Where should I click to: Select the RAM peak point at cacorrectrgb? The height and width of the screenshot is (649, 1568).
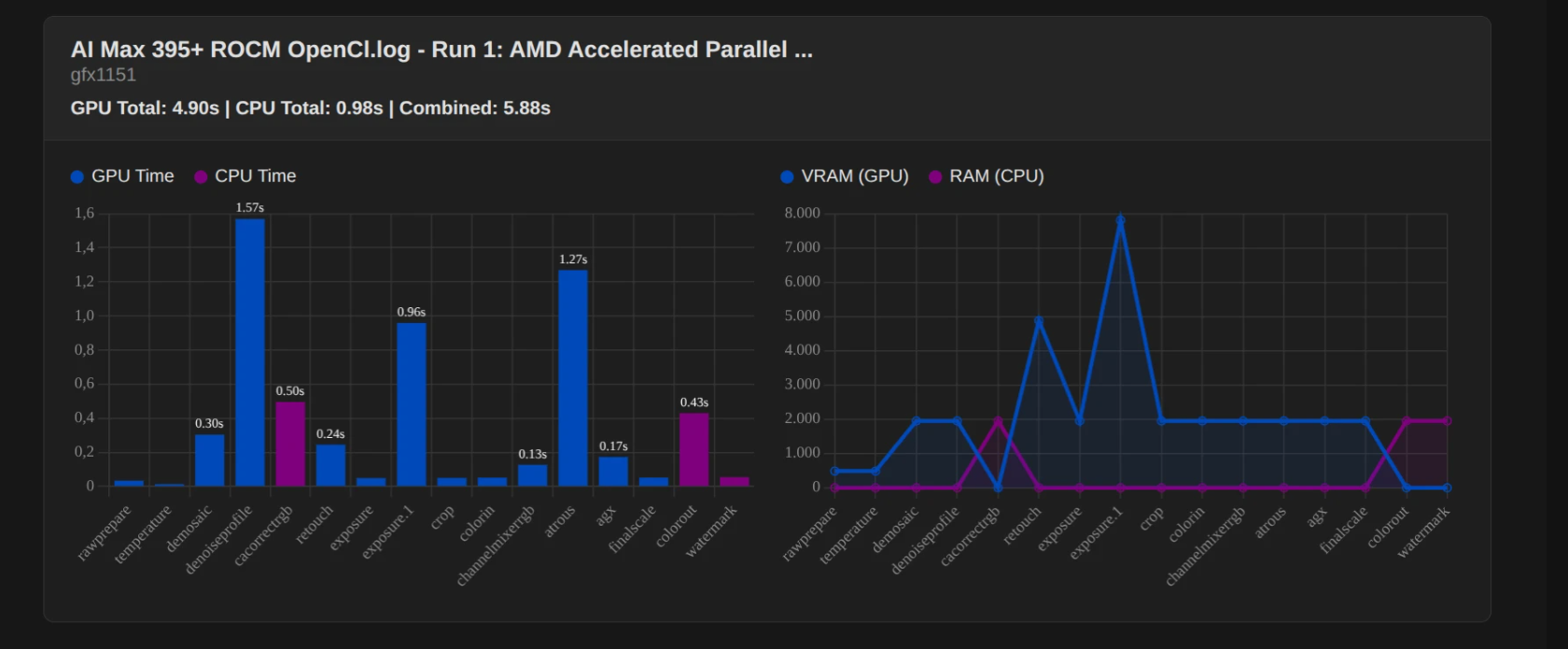(998, 421)
